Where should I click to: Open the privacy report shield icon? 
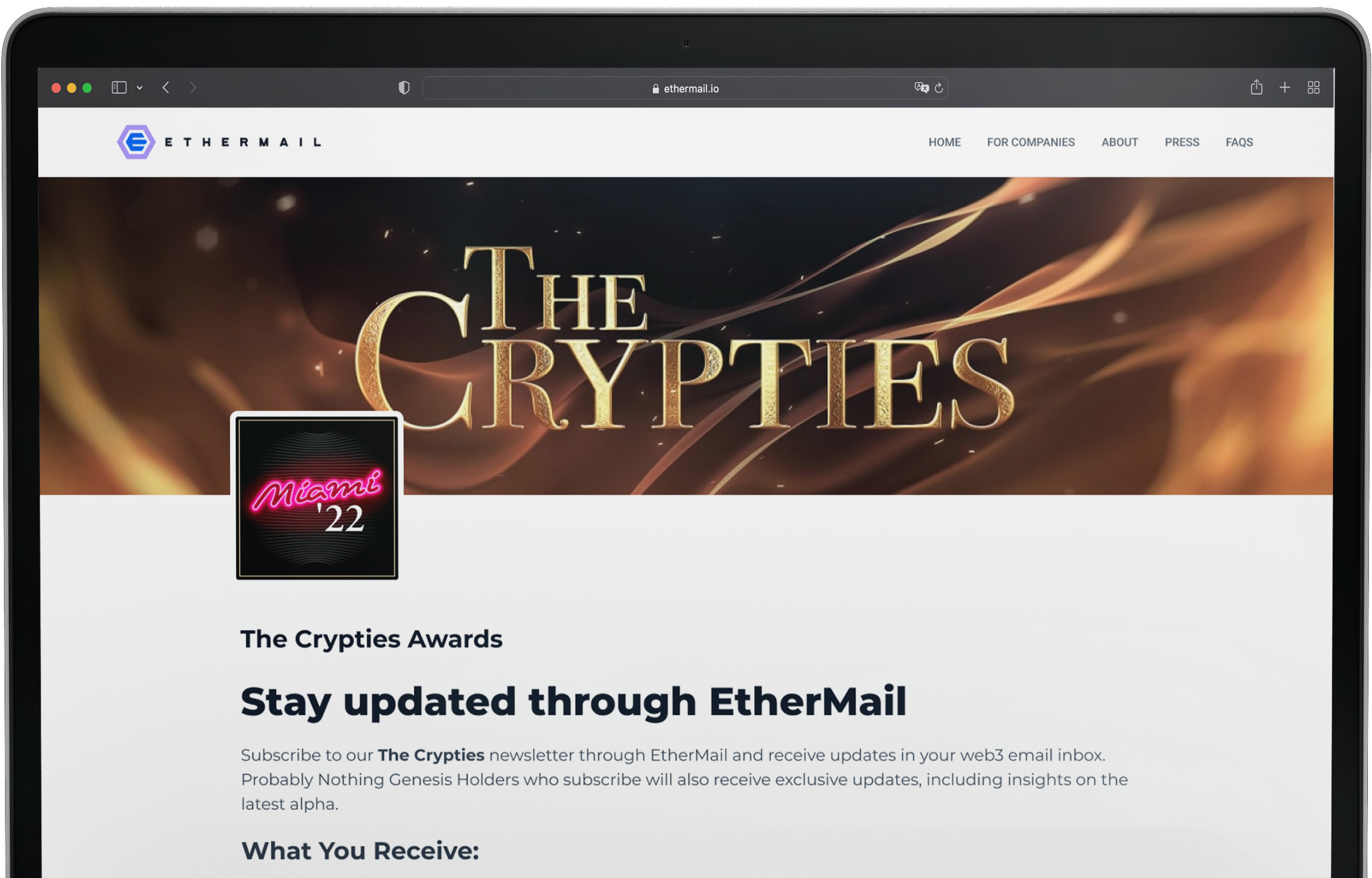point(404,88)
